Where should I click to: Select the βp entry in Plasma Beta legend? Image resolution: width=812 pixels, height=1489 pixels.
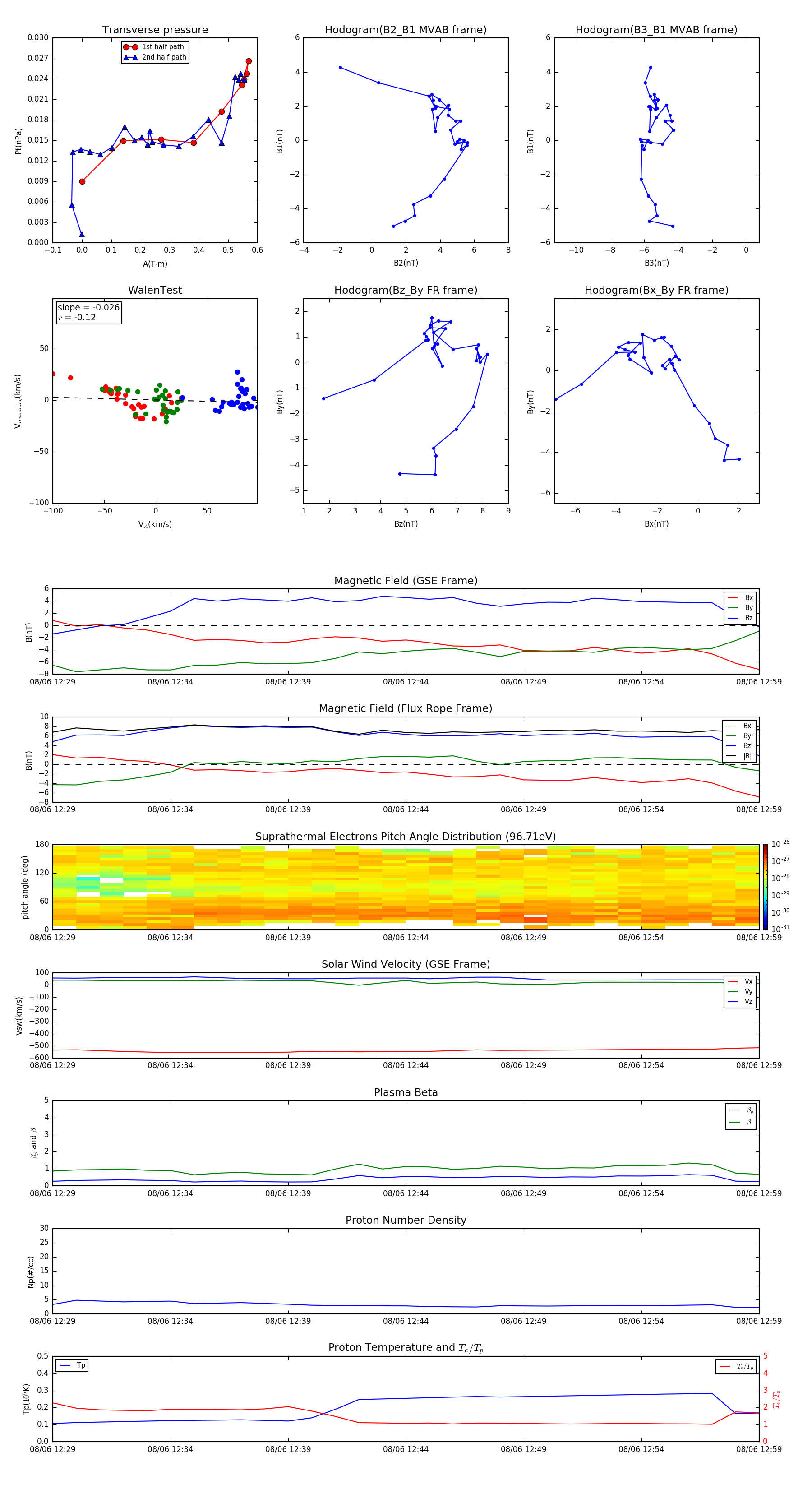tap(741, 1110)
